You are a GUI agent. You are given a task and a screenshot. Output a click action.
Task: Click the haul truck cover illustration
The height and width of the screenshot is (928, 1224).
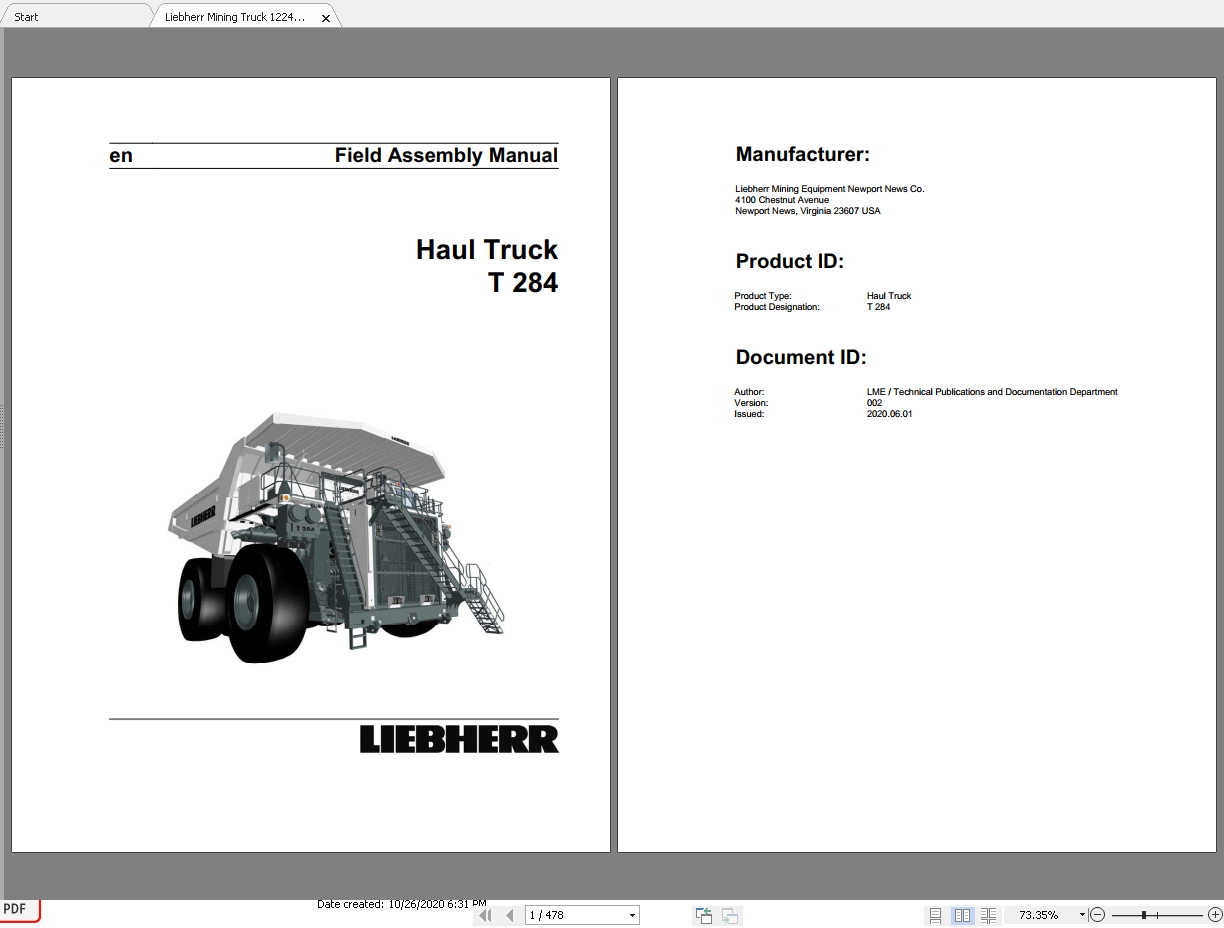[x=338, y=537]
